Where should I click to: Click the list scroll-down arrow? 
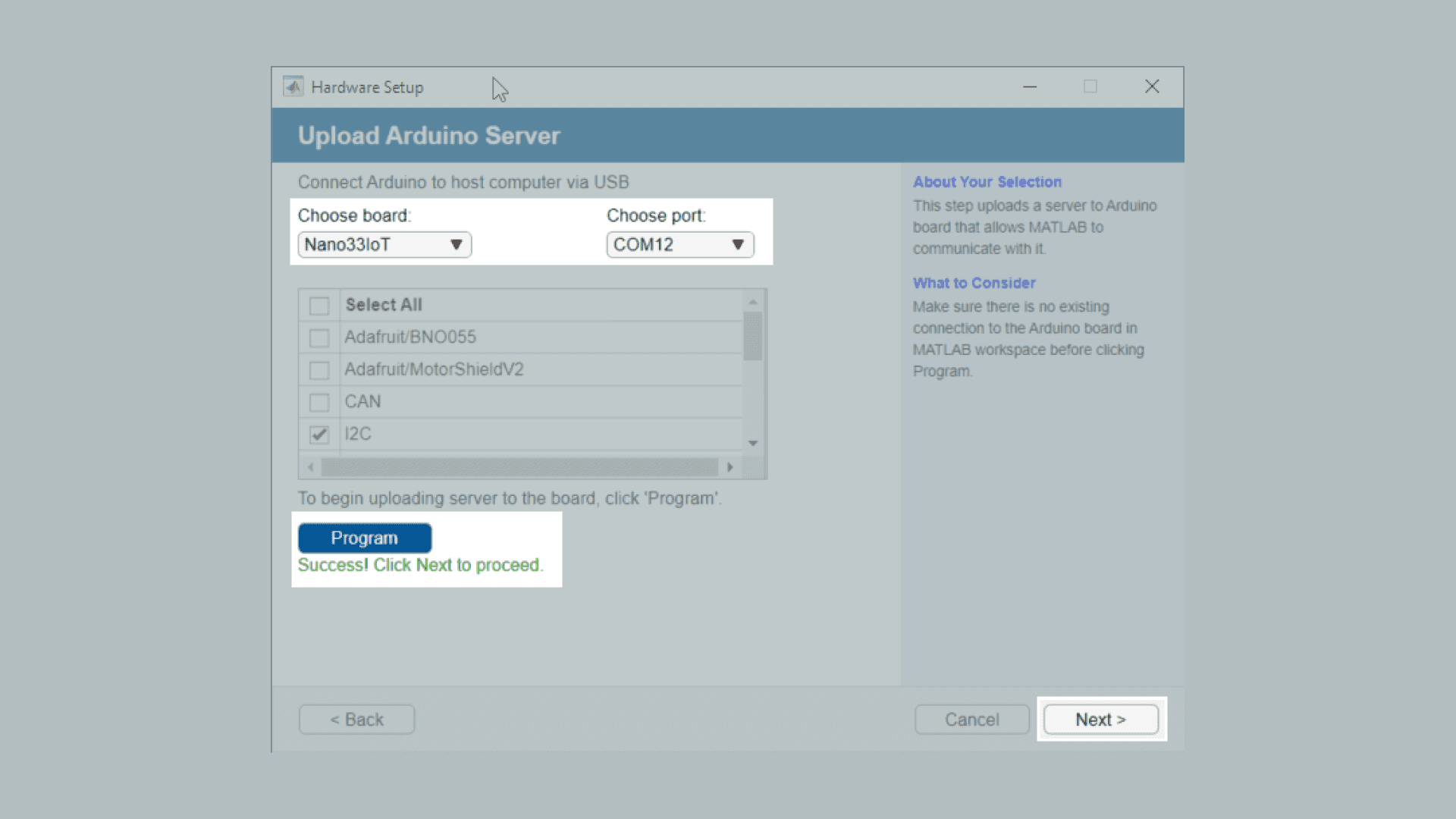pyautogui.click(x=753, y=444)
